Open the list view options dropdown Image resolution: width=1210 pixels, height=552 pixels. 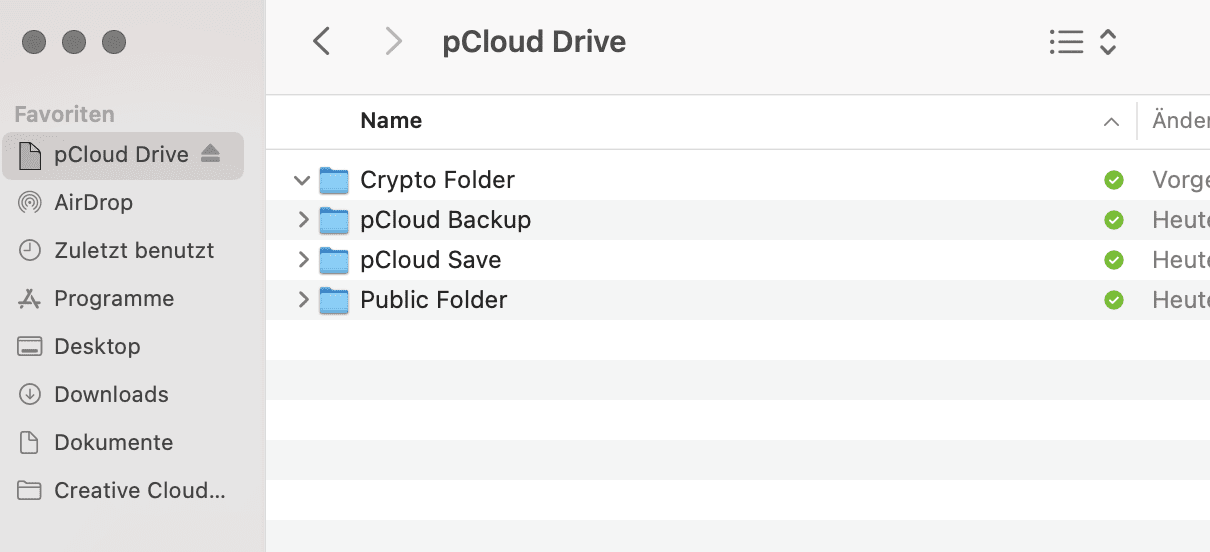[1083, 42]
